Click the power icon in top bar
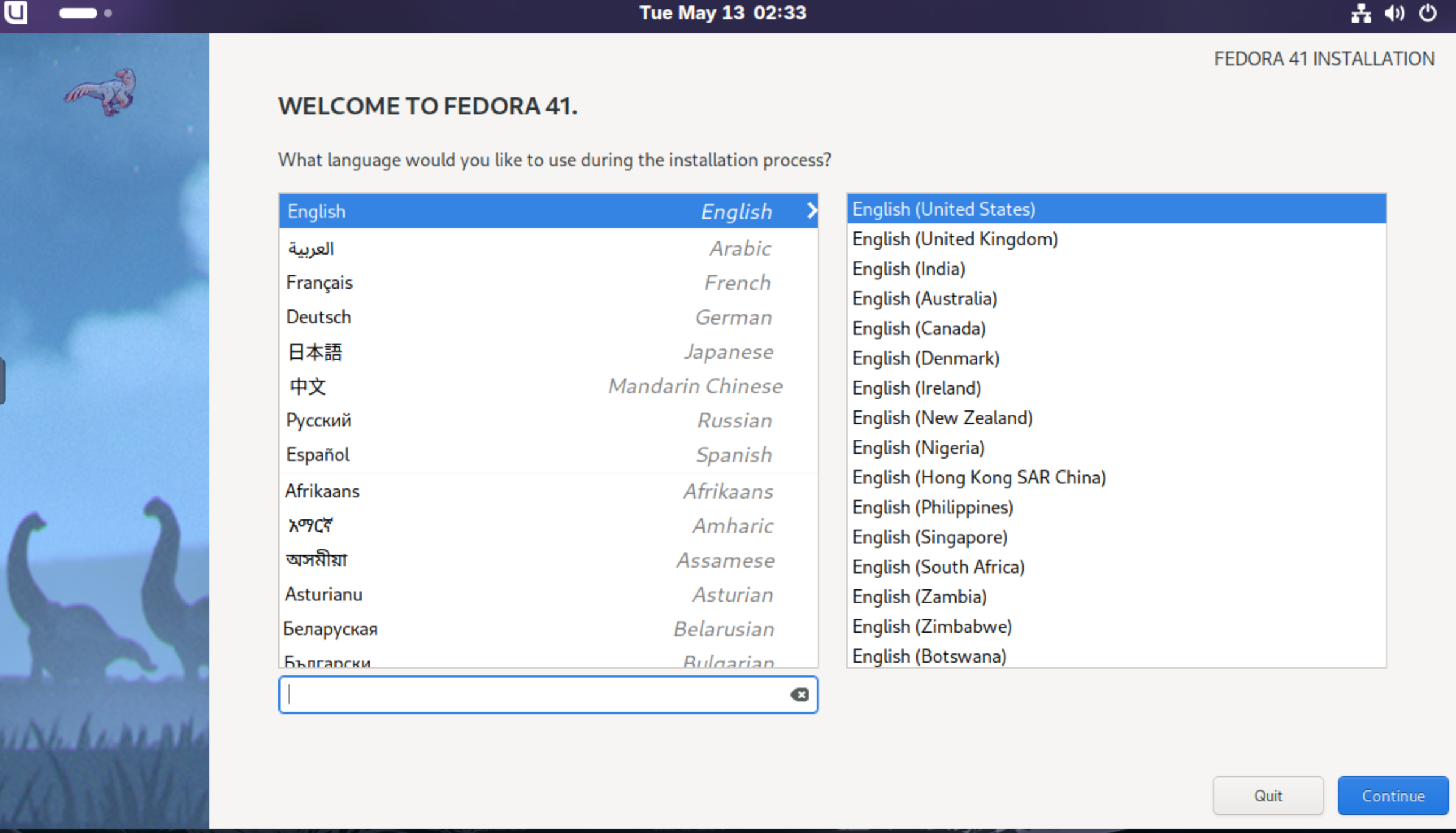Viewport: 1456px width, 833px height. (1427, 13)
